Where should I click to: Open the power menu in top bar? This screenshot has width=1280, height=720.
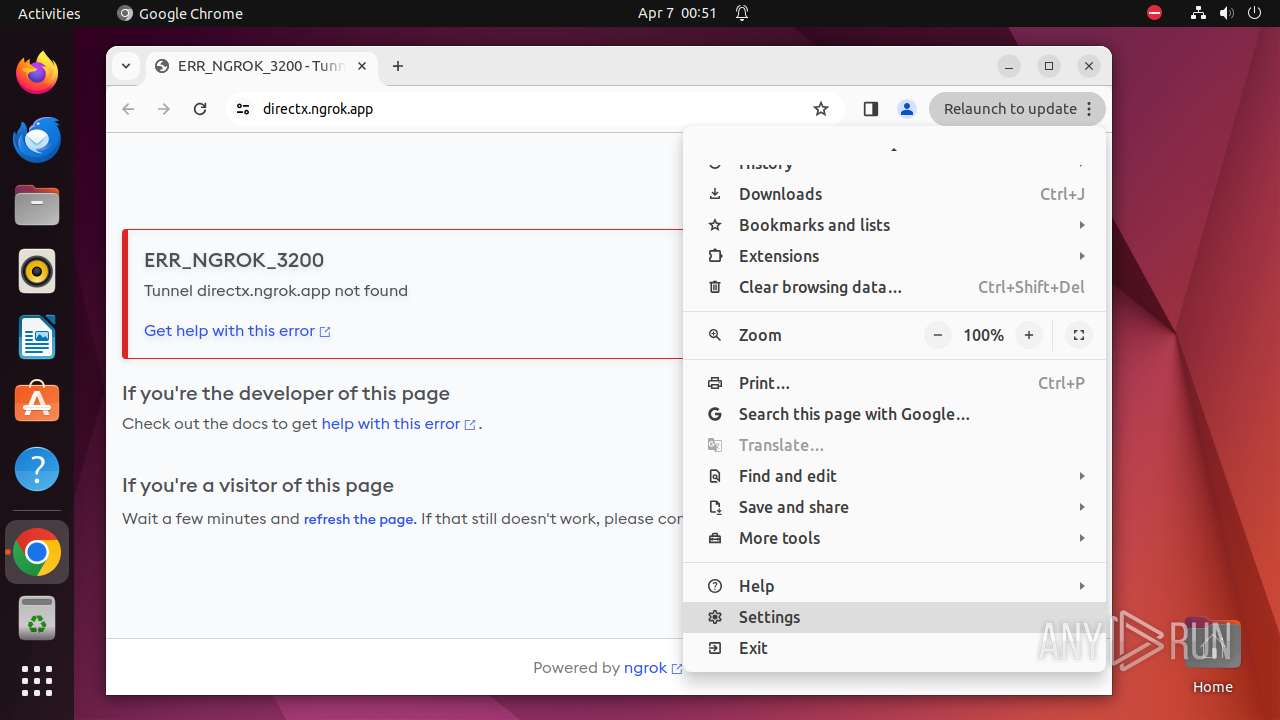pos(1254,13)
